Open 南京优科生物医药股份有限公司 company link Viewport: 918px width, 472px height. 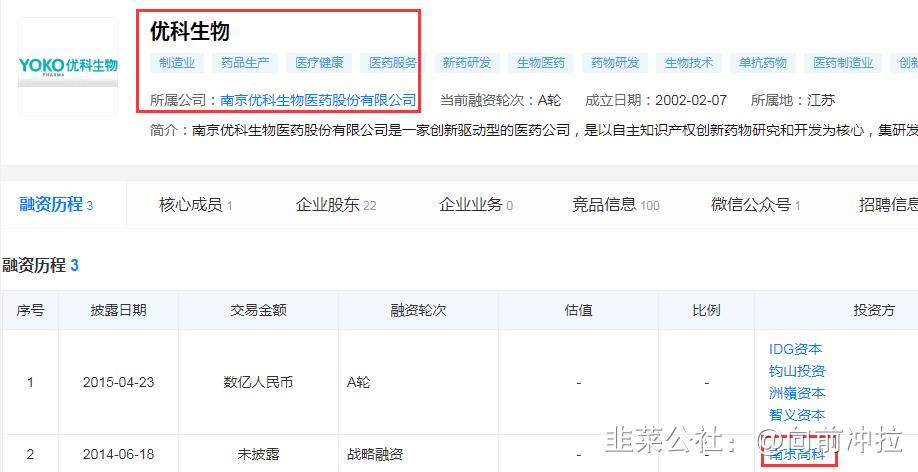click(x=318, y=100)
